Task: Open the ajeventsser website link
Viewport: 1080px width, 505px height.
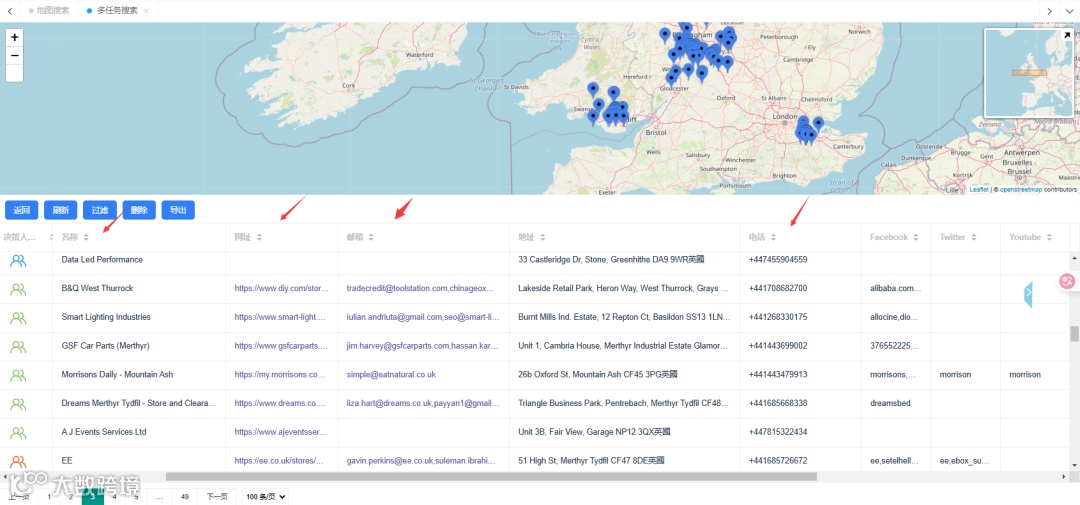Action: pos(280,433)
